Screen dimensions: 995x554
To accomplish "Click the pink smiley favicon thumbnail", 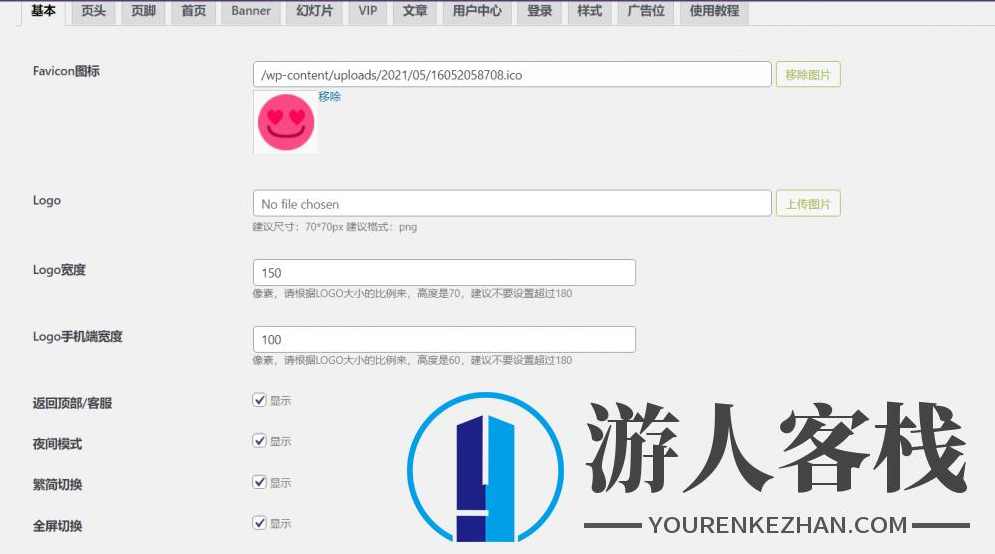I will tap(286, 122).
